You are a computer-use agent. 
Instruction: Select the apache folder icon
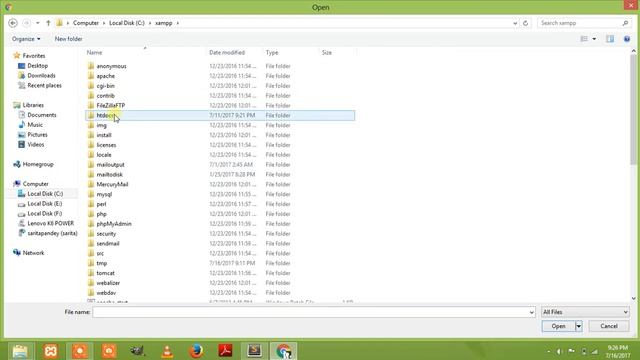pyautogui.click(x=91, y=76)
